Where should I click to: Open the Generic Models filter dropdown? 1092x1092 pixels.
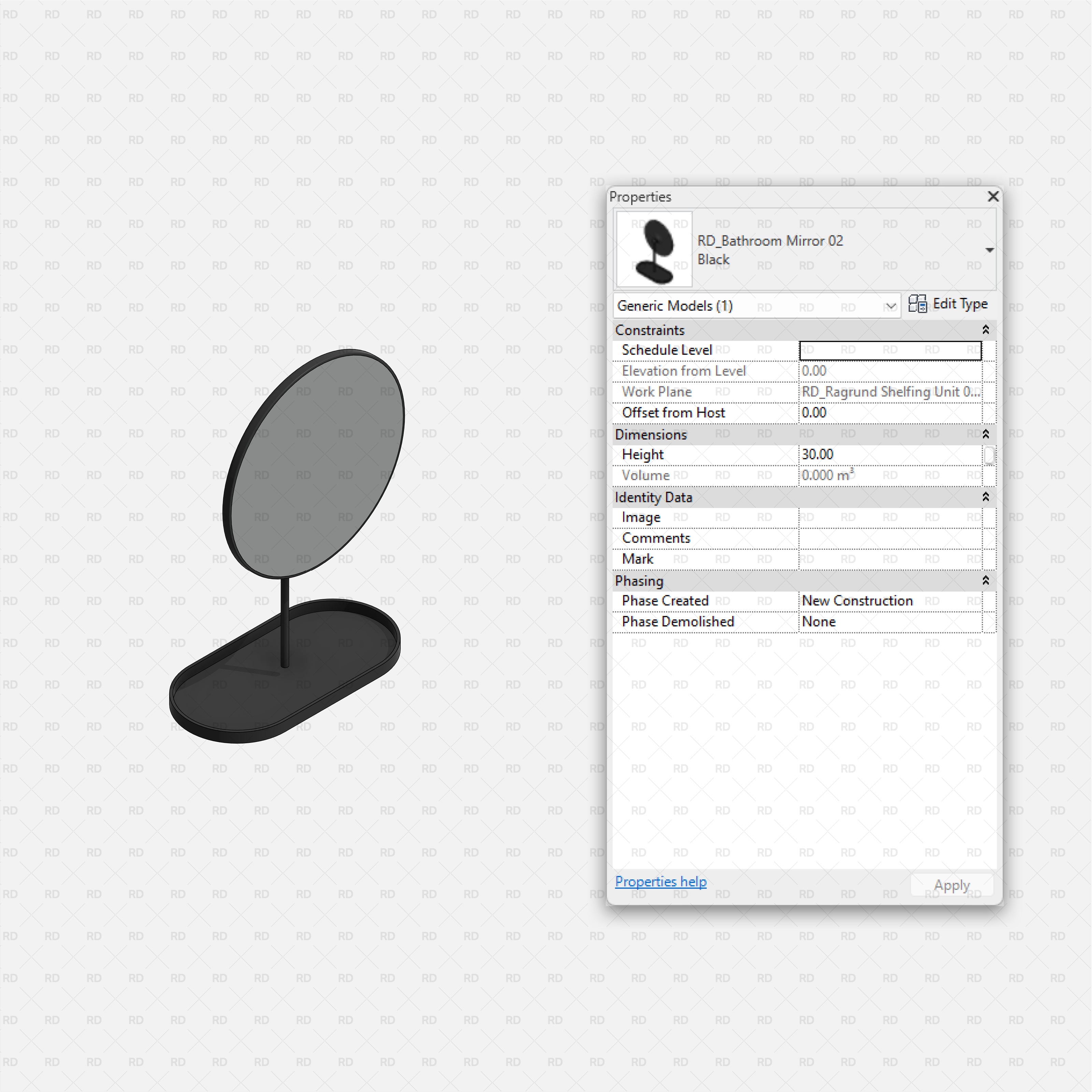point(890,306)
